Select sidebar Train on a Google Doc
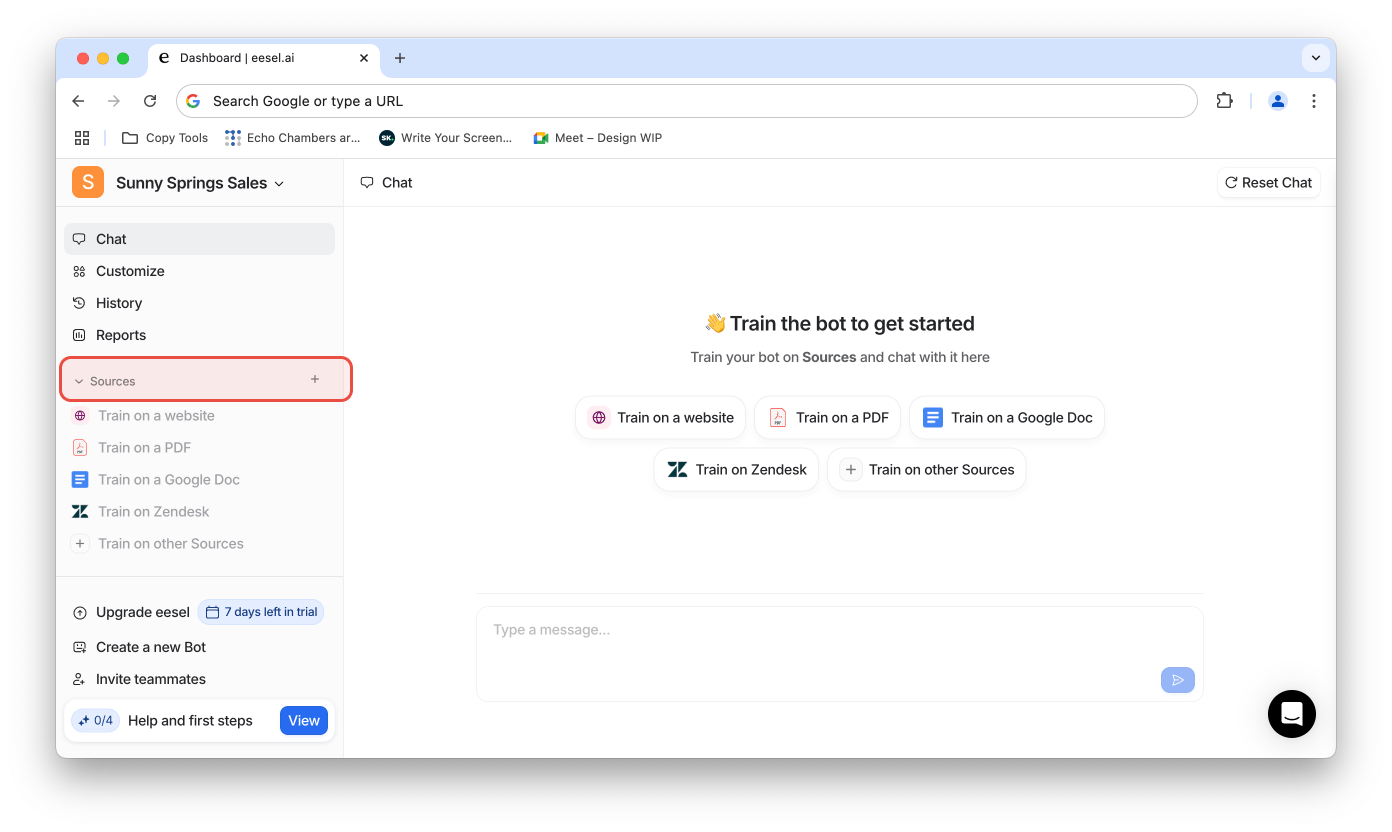This screenshot has height=832, width=1392. [168, 480]
